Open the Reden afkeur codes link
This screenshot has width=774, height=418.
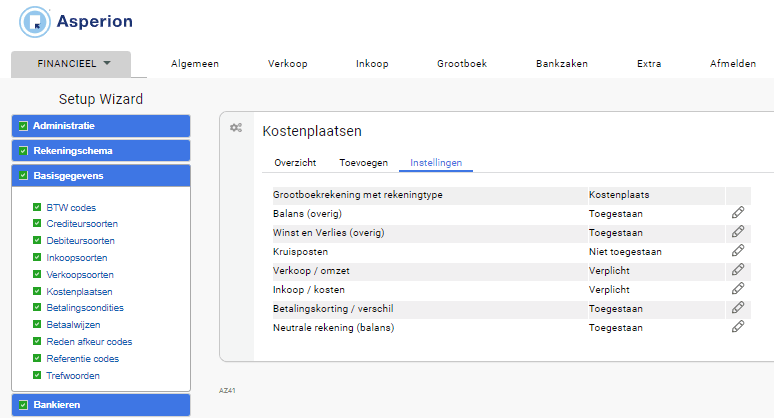click(89, 342)
